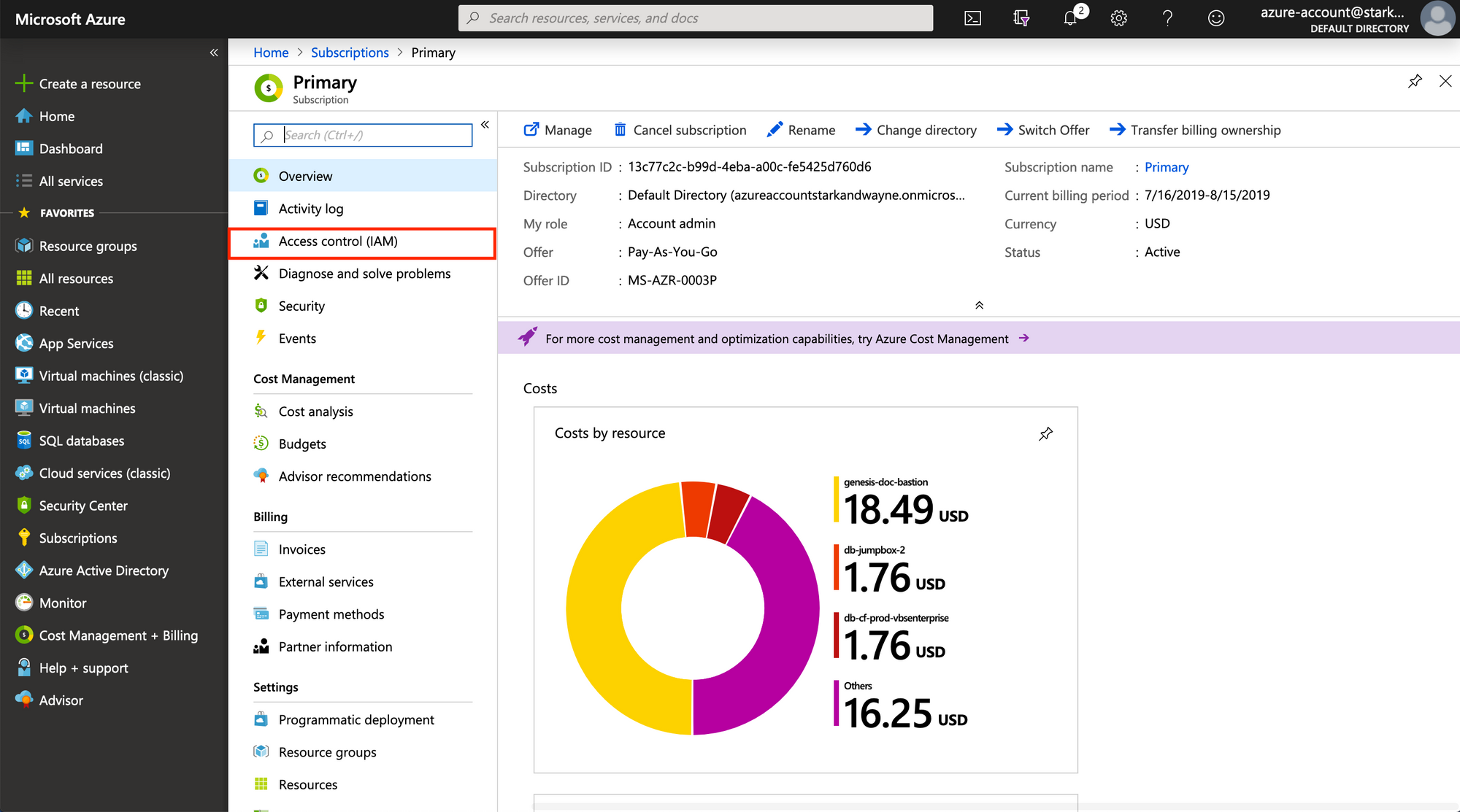Open Access control (IAM)
Image resolution: width=1460 pixels, height=812 pixels.
click(363, 241)
